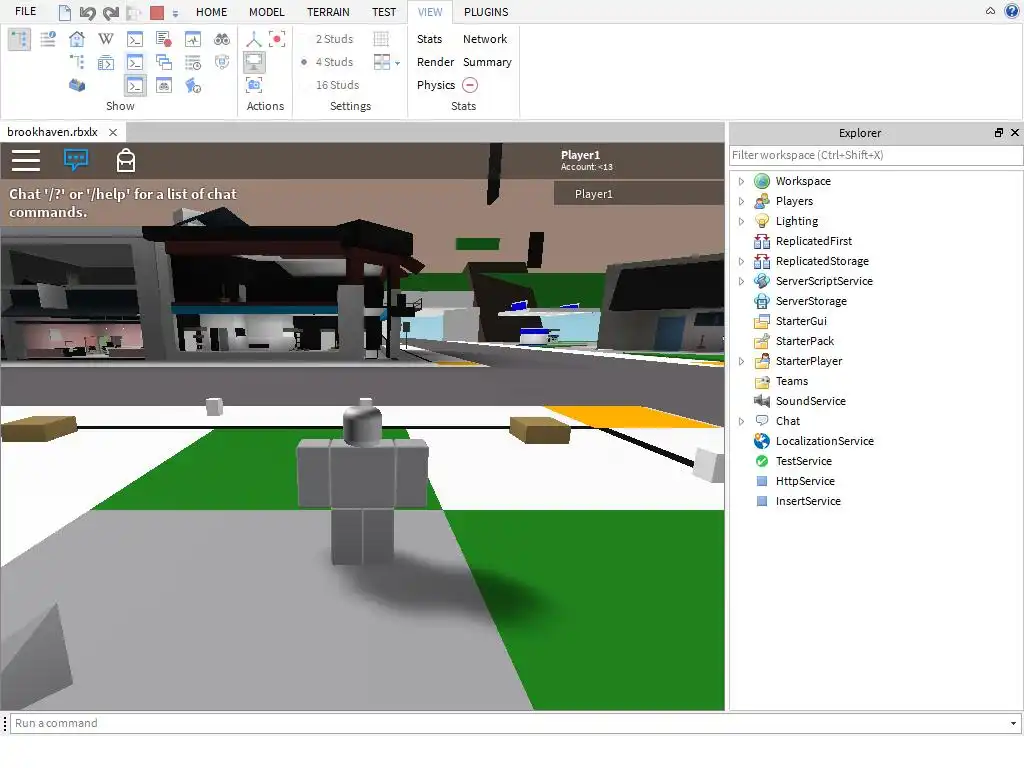Toggle the in-game chat bubble icon
Screen dimensions: 1024x768
coord(76,160)
